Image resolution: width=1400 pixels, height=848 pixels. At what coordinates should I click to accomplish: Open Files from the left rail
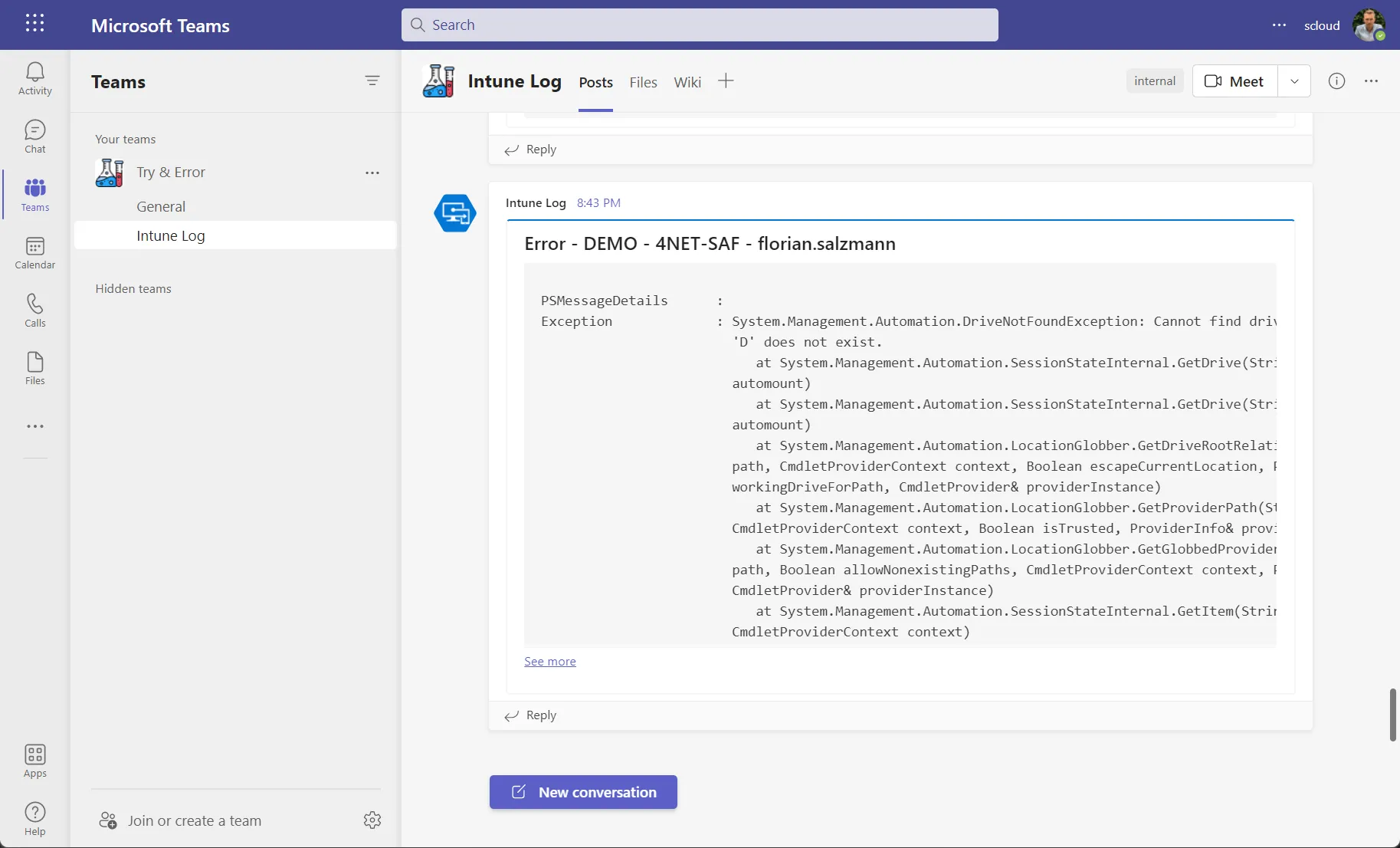coord(35,369)
